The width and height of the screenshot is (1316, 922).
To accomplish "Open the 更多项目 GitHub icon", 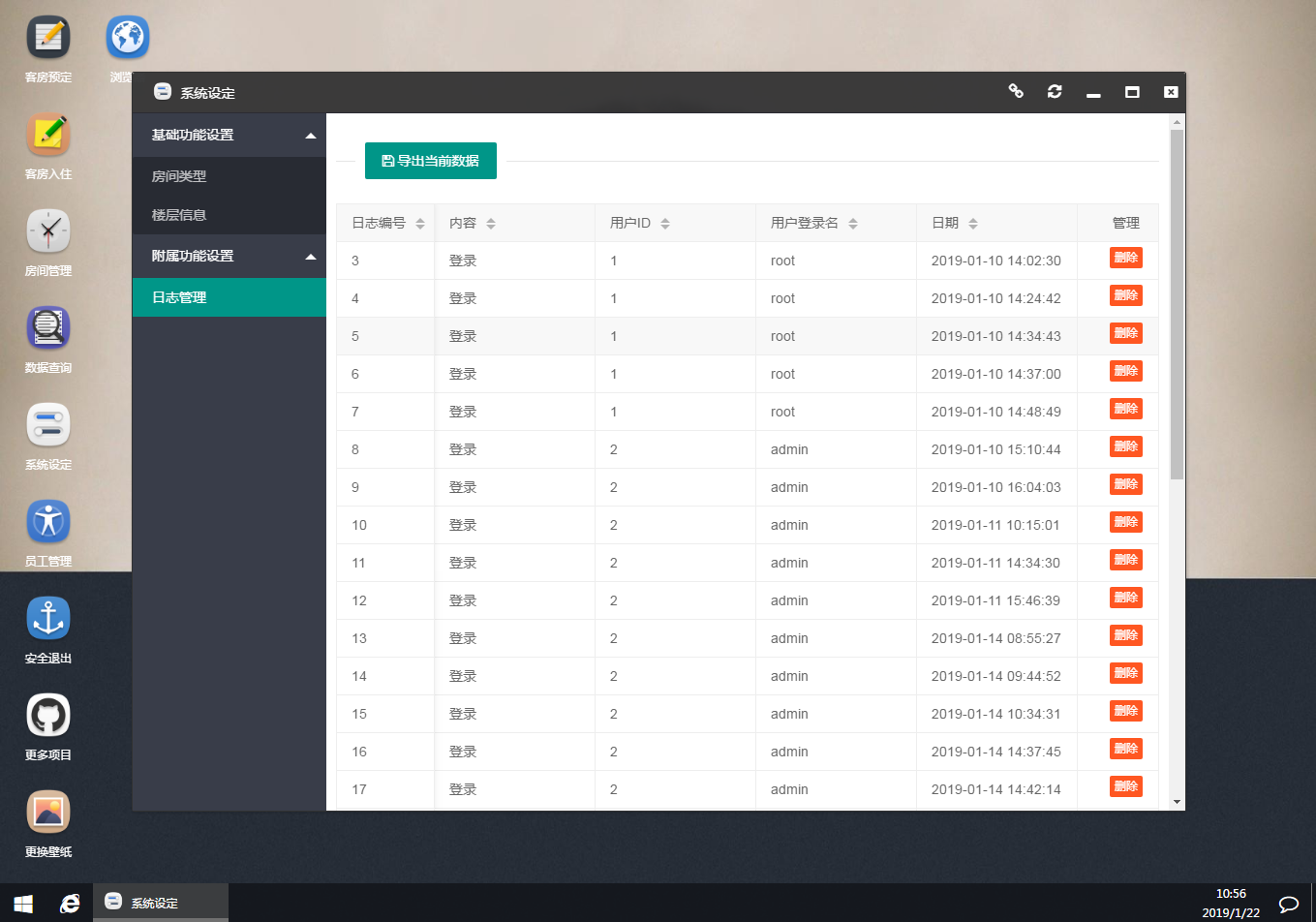I will tap(48, 716).
